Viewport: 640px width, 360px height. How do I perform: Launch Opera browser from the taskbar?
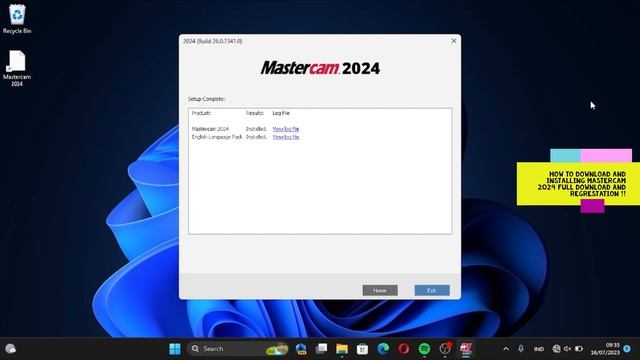pyautogui.click(x=404, y=349)
